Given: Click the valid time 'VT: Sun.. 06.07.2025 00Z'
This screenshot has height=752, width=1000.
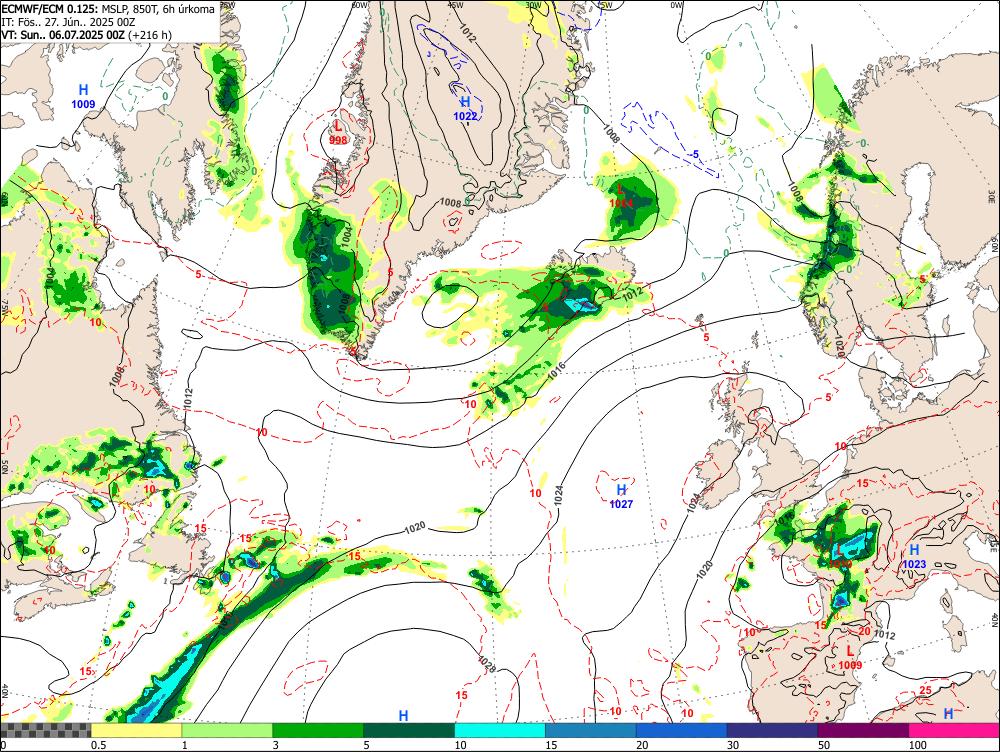Looking at the screenshot, I should pyautogui.click(x=62, y=34).
